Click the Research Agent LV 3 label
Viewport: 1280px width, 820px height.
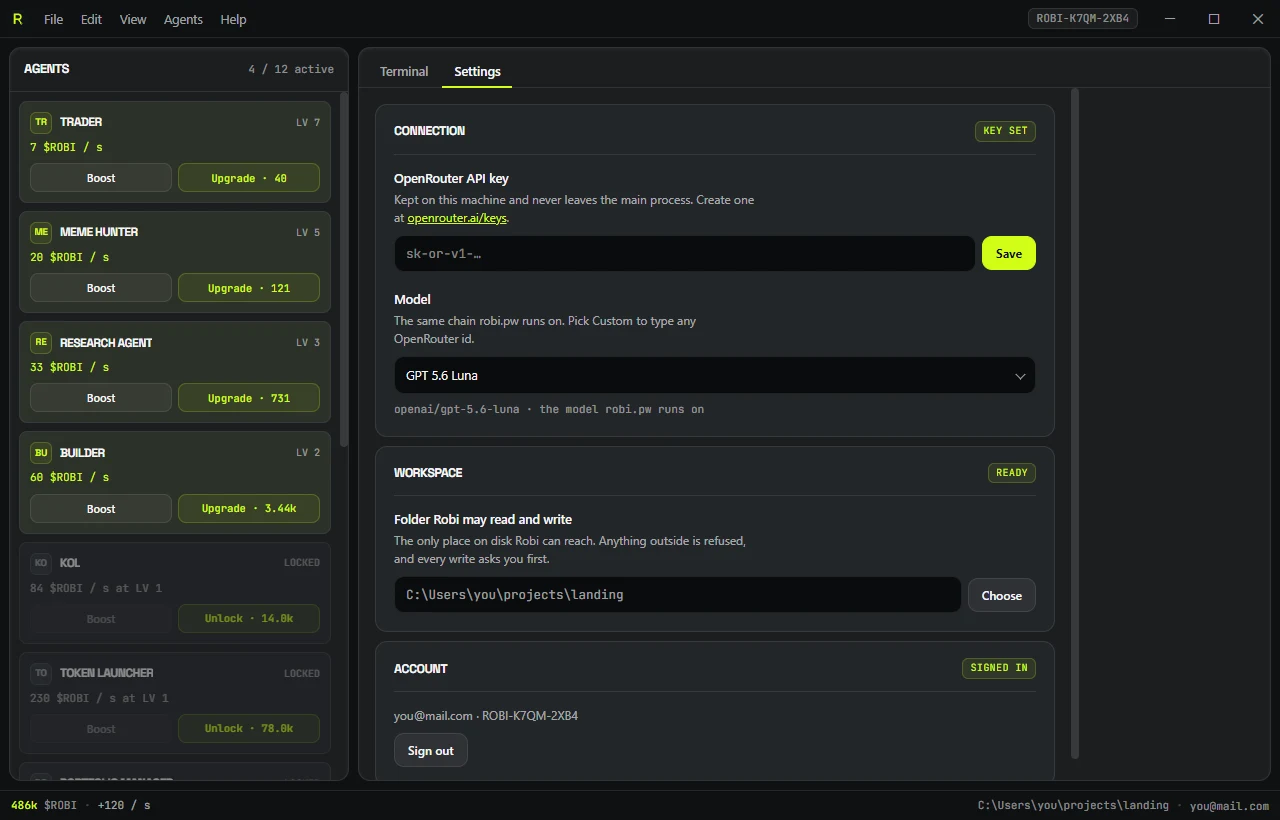308,342
